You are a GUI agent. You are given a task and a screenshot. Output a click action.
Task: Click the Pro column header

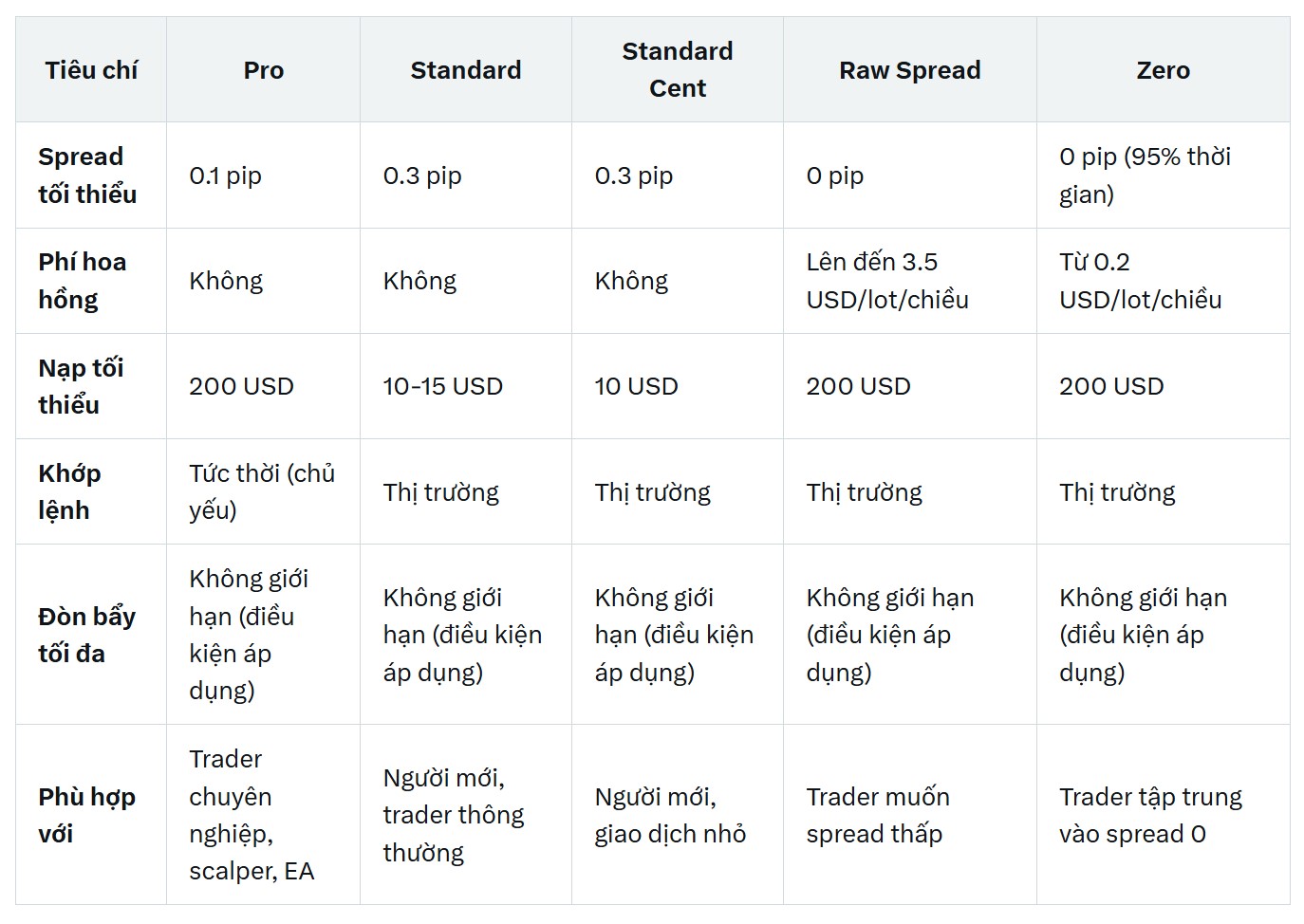[263, 70]
